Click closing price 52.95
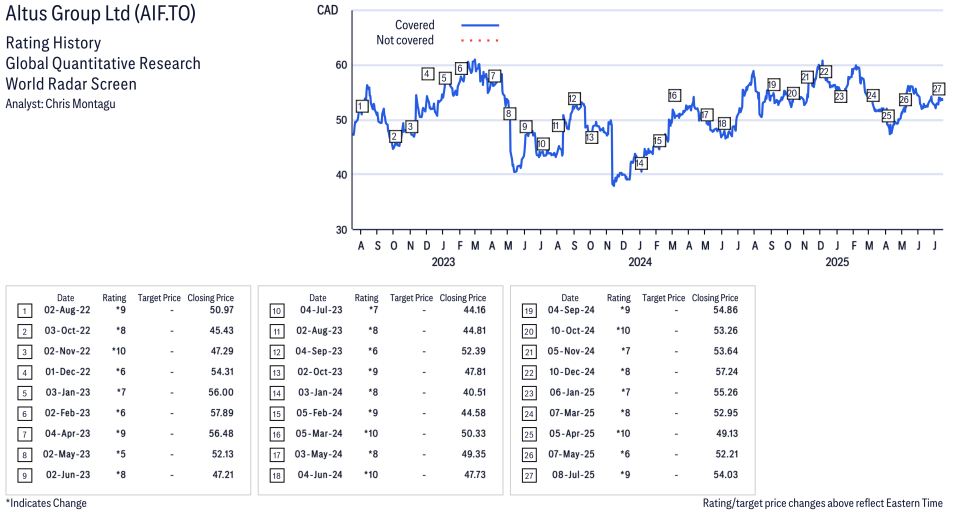Screen dimensions: 954x510 [x=726, y=413]
